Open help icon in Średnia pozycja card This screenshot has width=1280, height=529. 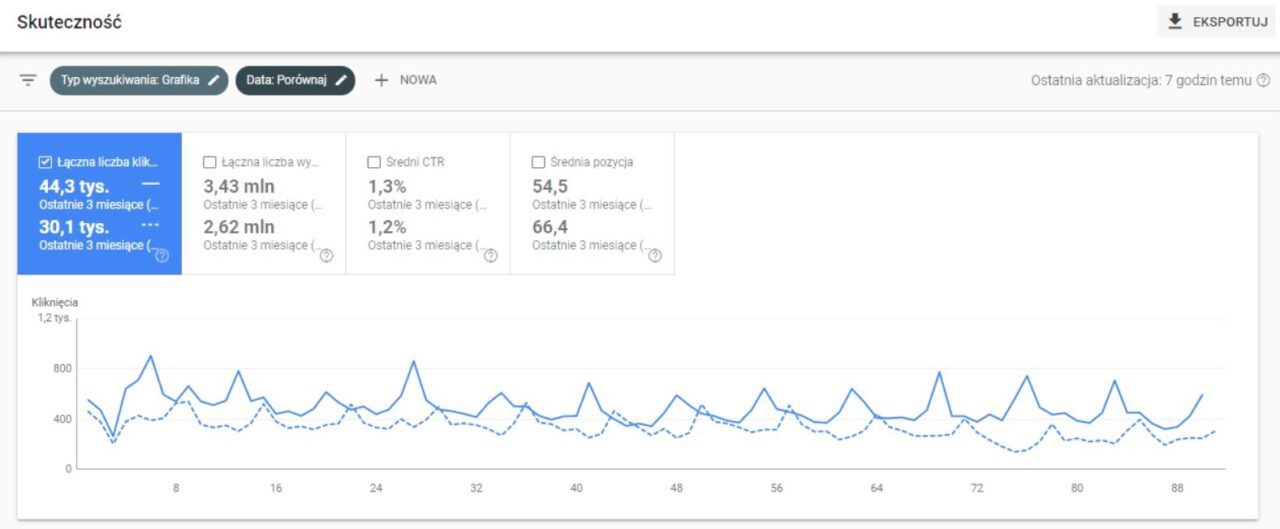point(655,256)
